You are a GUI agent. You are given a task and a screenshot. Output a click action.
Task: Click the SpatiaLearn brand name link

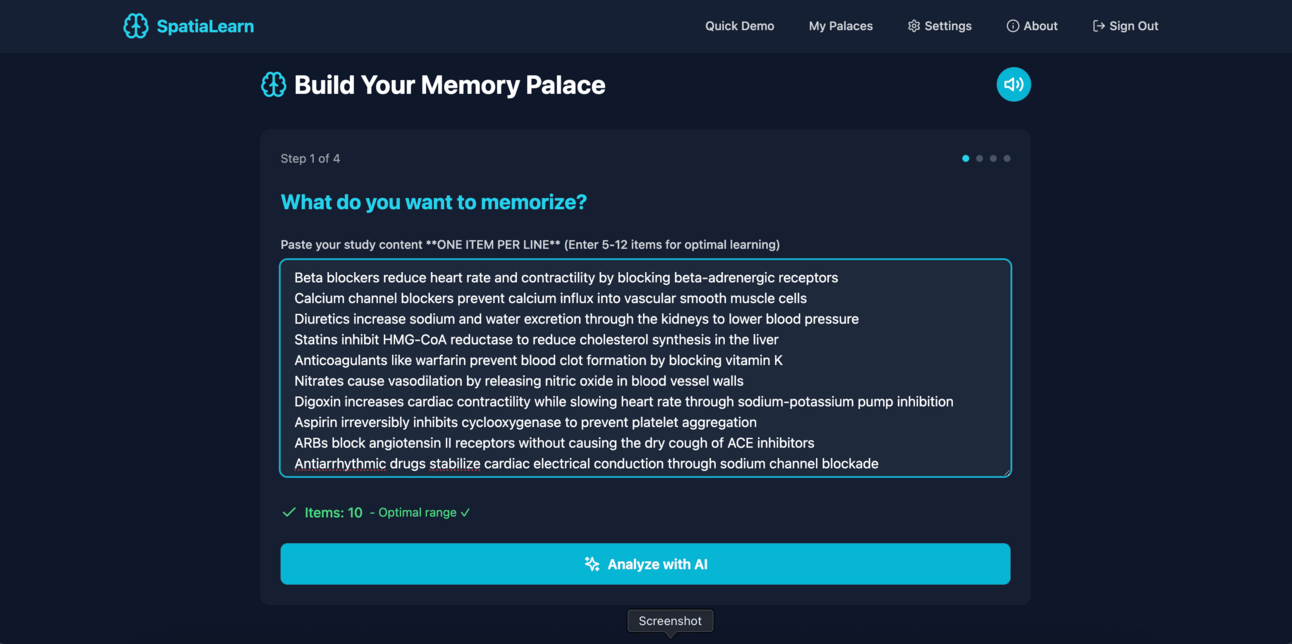tap(205, 26)
